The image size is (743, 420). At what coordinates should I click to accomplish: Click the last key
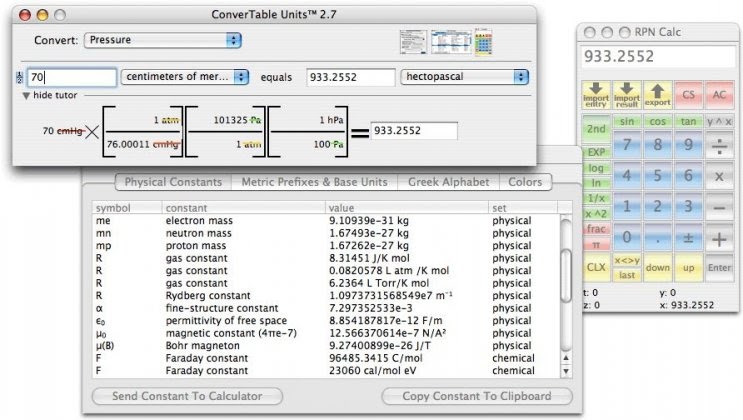click(x=627, y=275)
